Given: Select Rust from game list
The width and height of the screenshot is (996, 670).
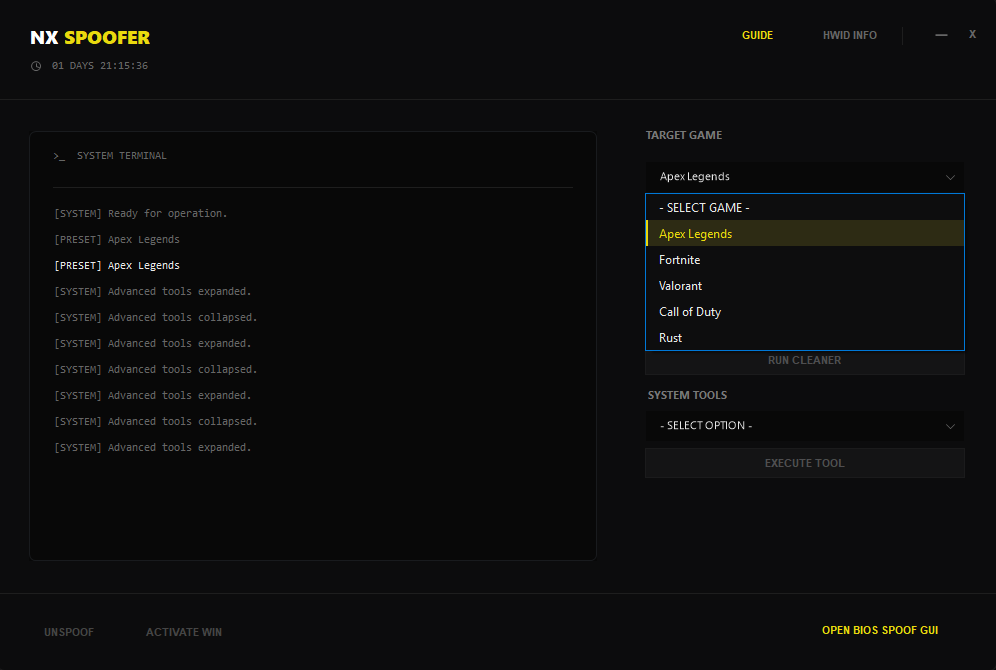Looking at the screenshot, I should (805, 338).
